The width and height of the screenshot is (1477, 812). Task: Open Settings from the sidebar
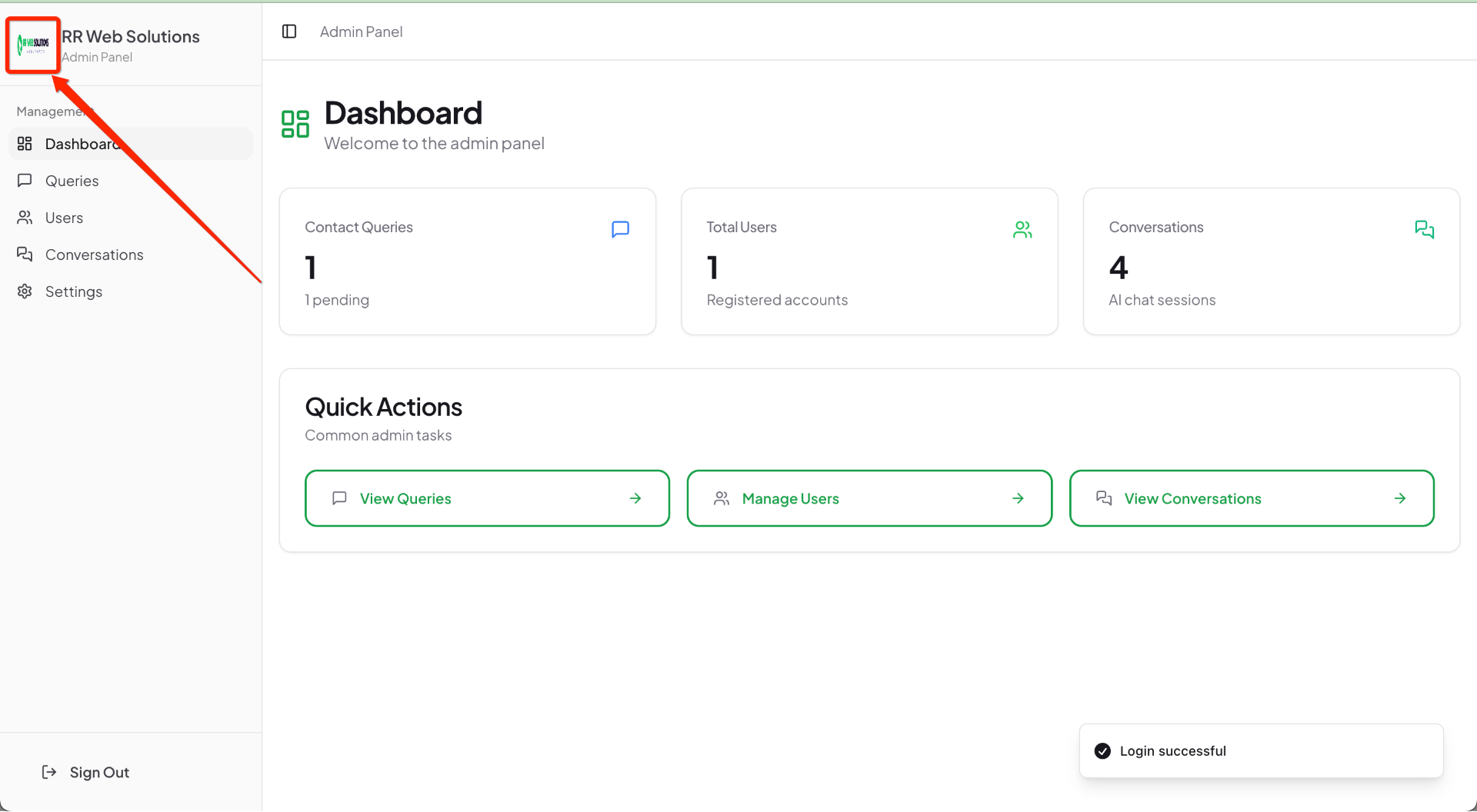(73, 291)
